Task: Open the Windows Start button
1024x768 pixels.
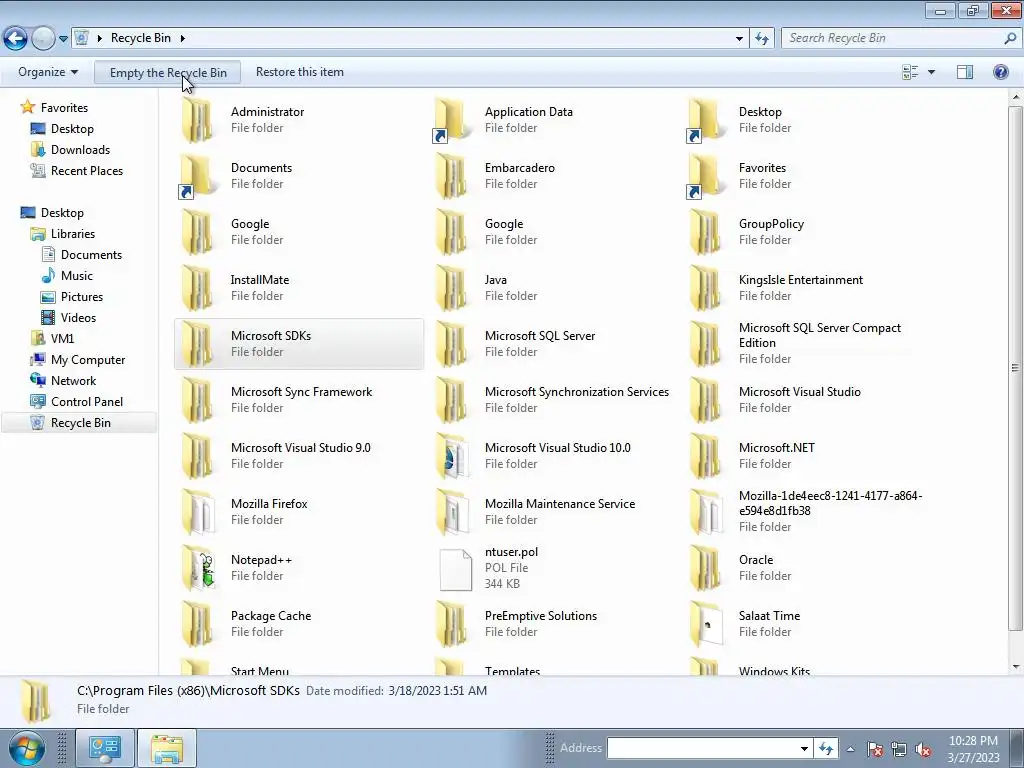Action: tap(25, 748)
